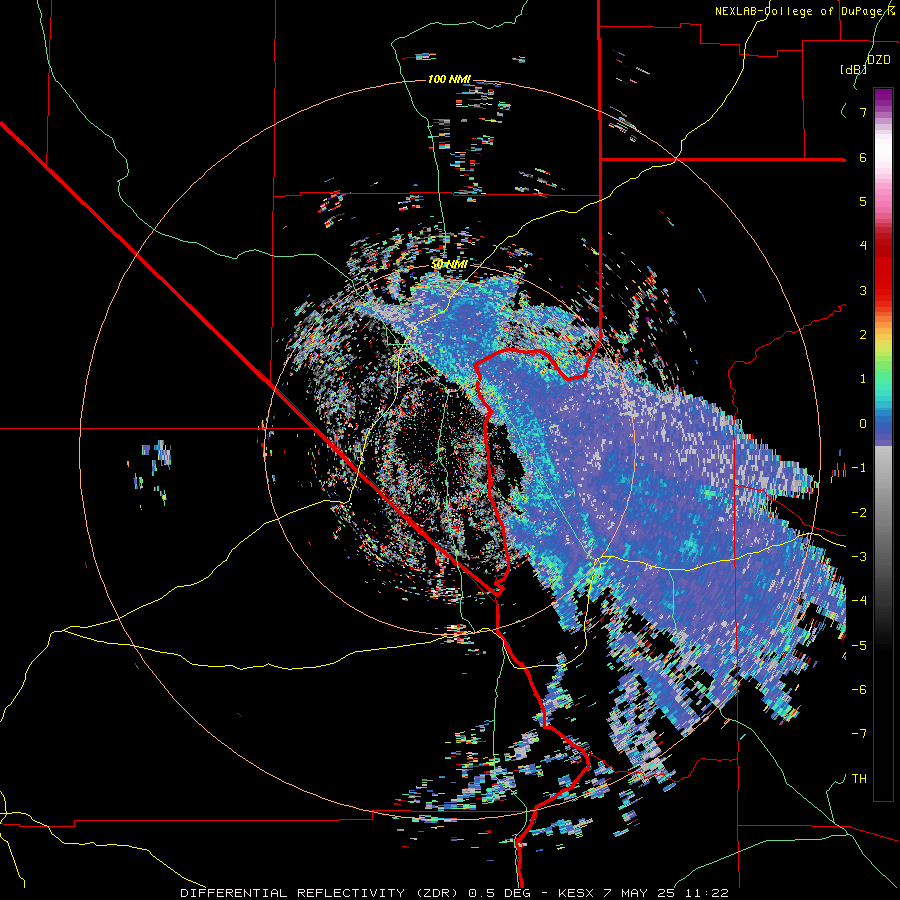900x900 pixels.
Task: Click the -6 dB color scale value
Action: pyautogui.click(x=859, y=690)
